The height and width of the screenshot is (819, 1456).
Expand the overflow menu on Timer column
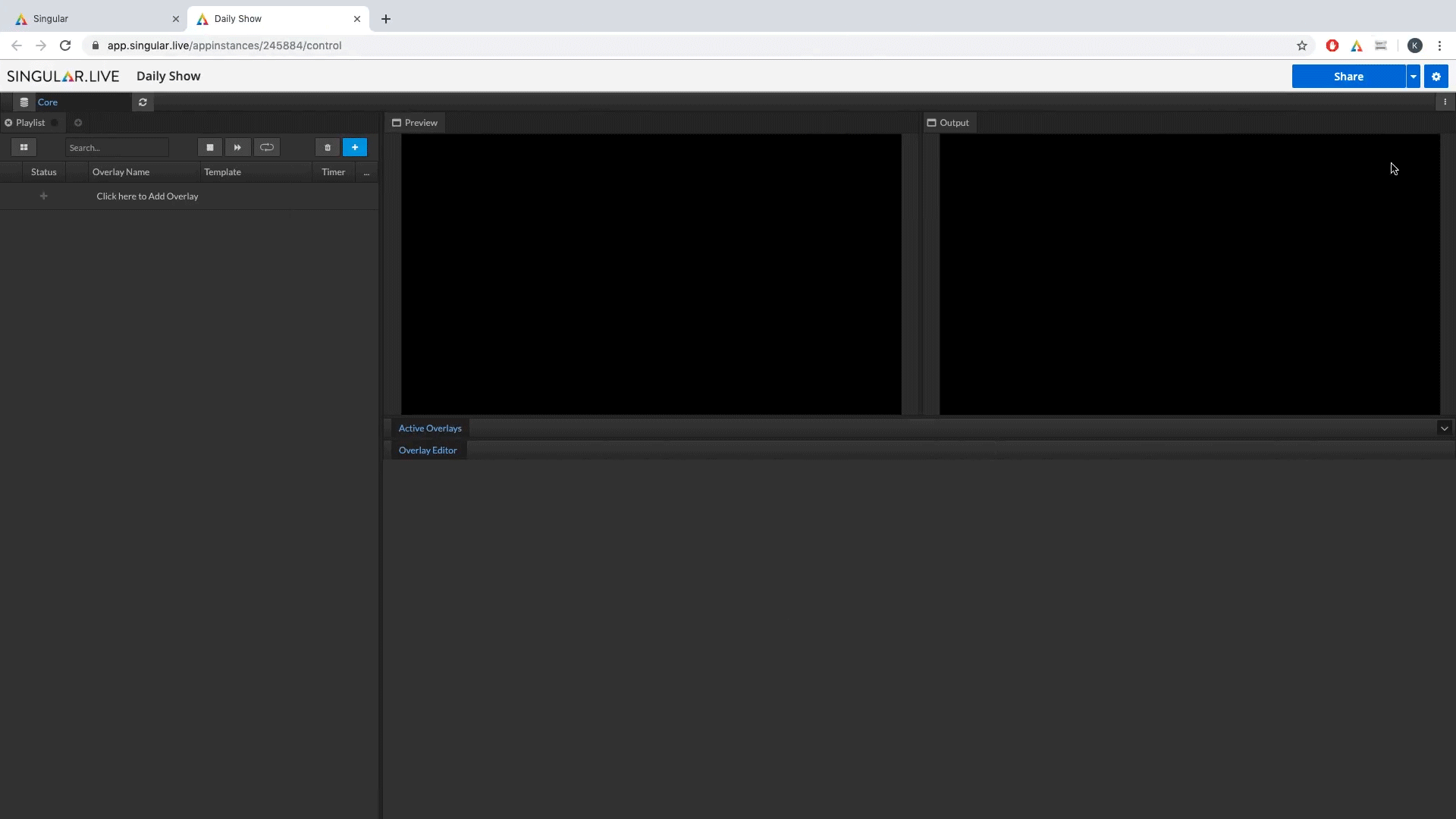[367, 172]
